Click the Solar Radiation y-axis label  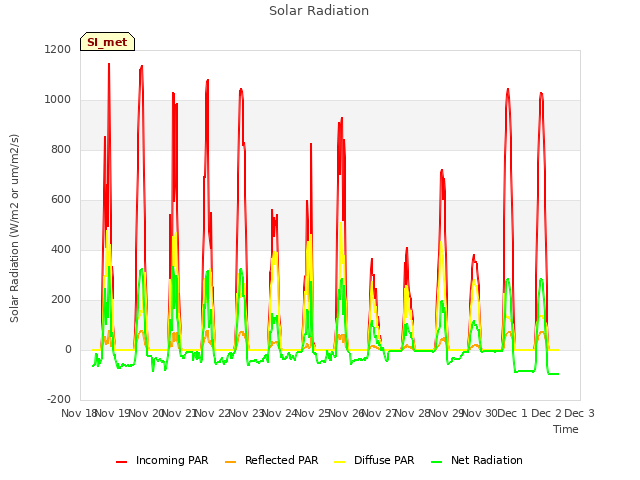[14, 228]
